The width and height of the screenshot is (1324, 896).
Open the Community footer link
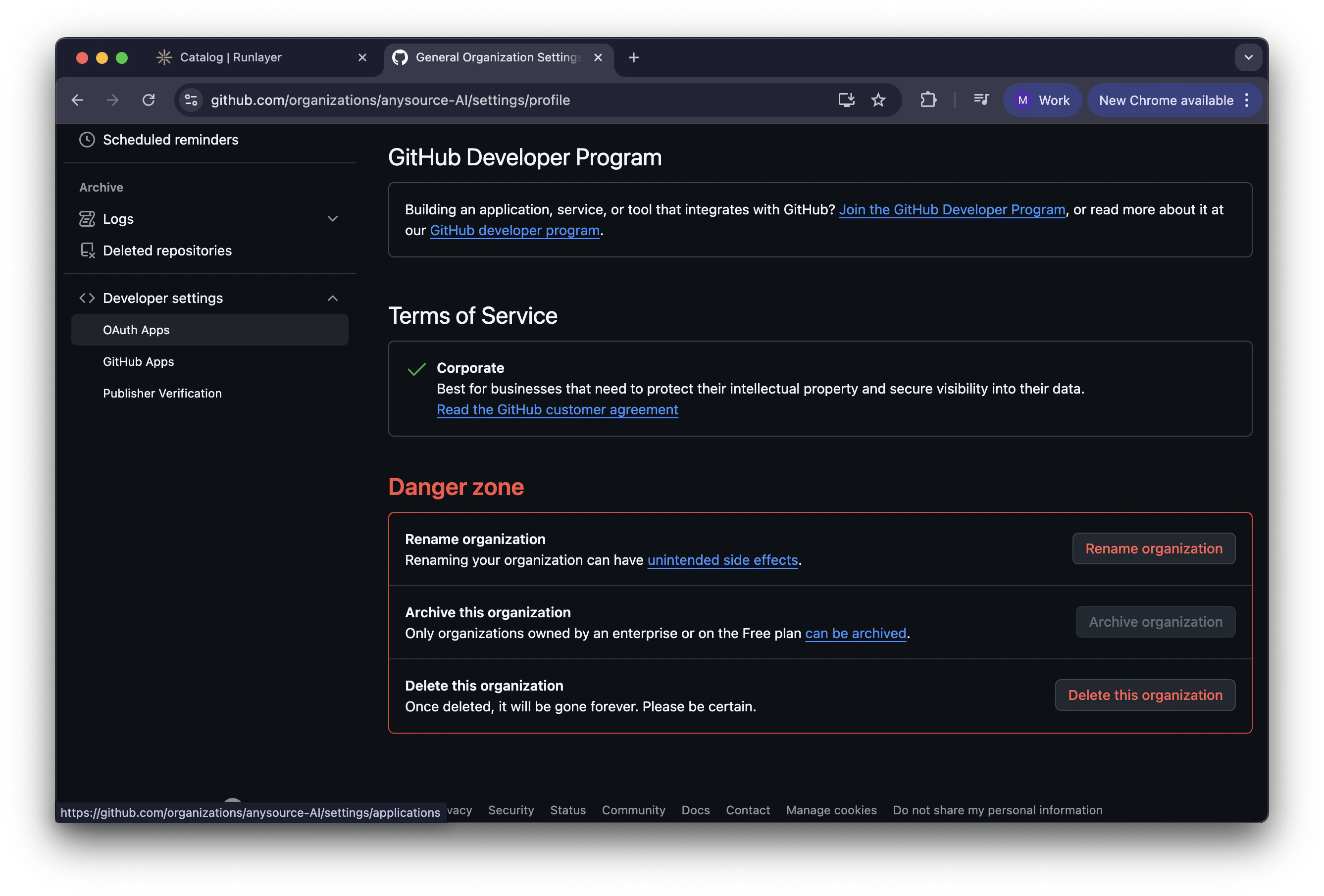coord(633,810)
